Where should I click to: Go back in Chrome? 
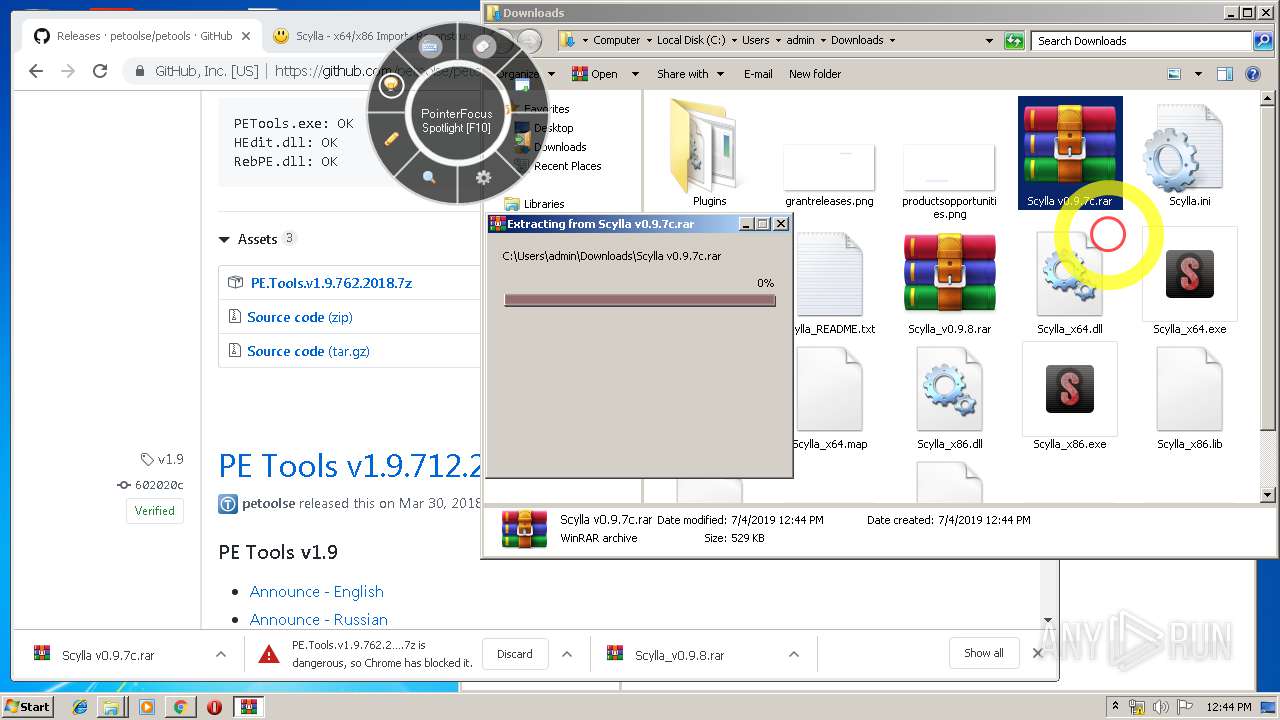click(36, 71)
